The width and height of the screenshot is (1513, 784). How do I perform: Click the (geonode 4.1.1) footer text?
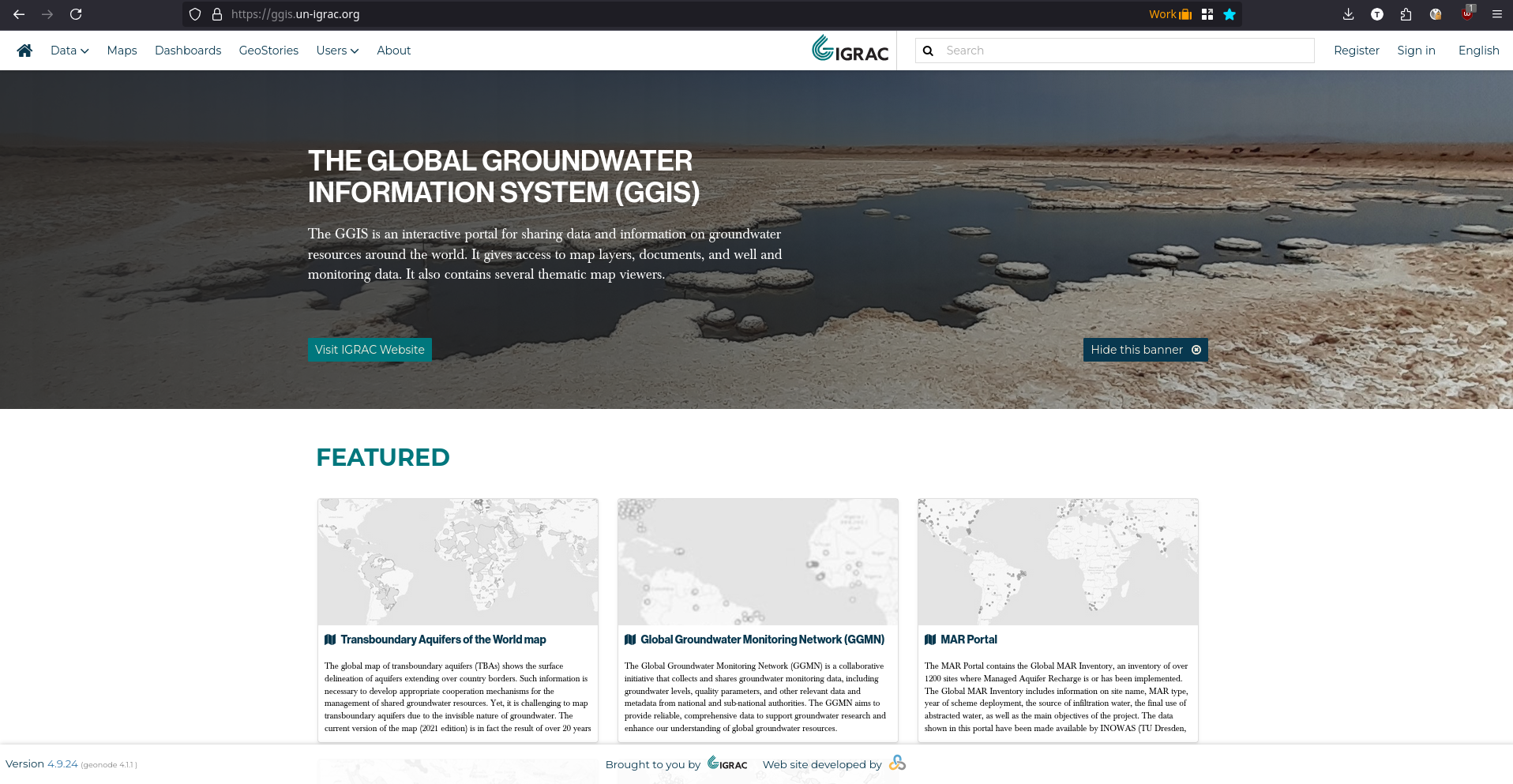pos(109,765)
